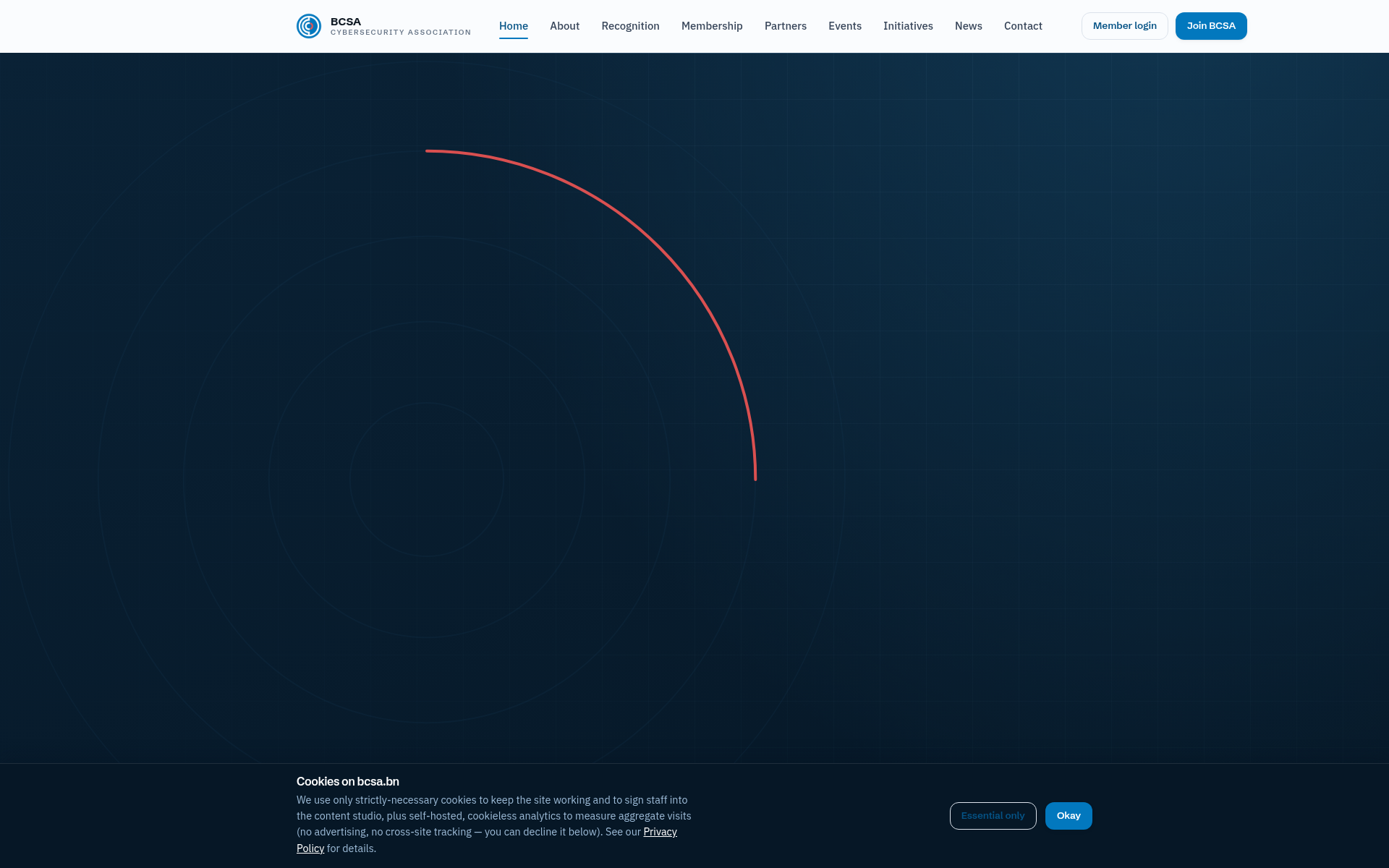Select the Home nav item
The image size is (1389, 868).
[x=514, y=26]
